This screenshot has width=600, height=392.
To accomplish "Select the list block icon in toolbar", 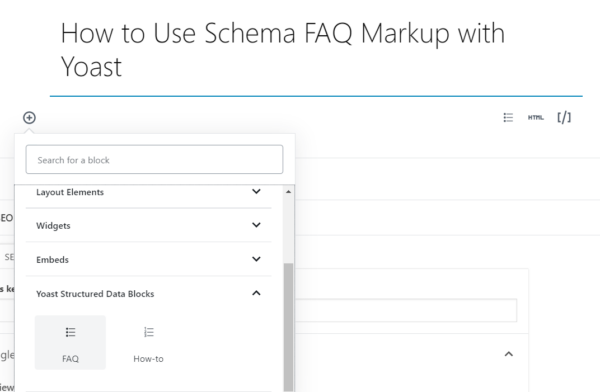I will click(x=508, y=118).
